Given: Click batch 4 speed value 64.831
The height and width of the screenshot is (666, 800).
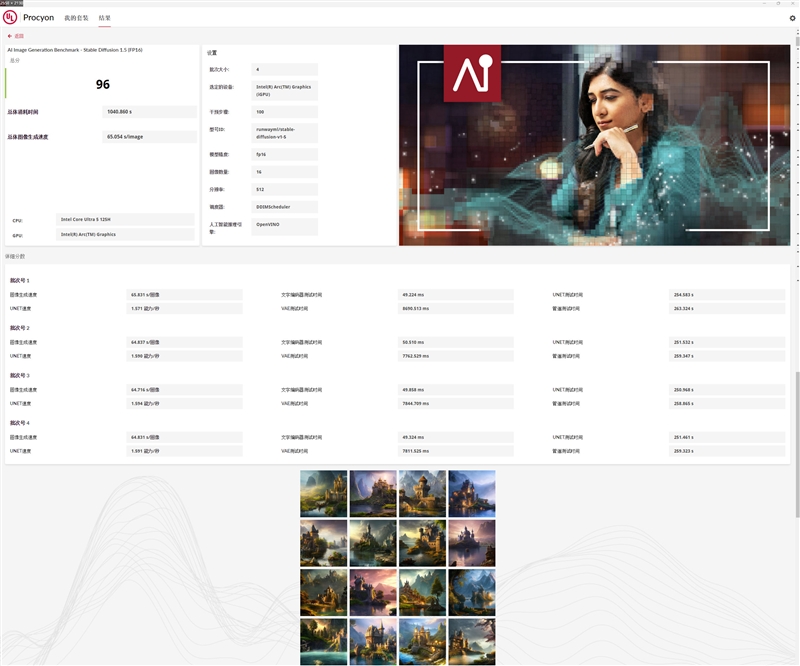Looking at the screenshot, I should coord(184,437).
